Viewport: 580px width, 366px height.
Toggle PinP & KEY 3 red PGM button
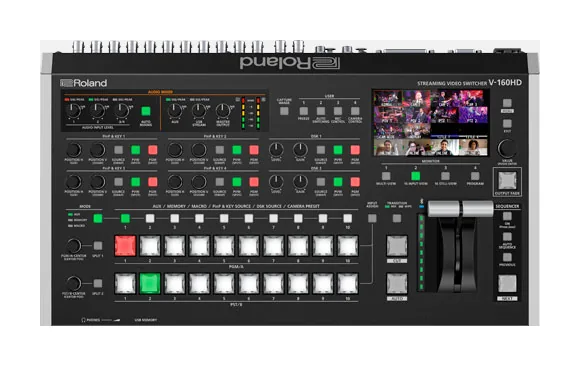tap(152, 182)
